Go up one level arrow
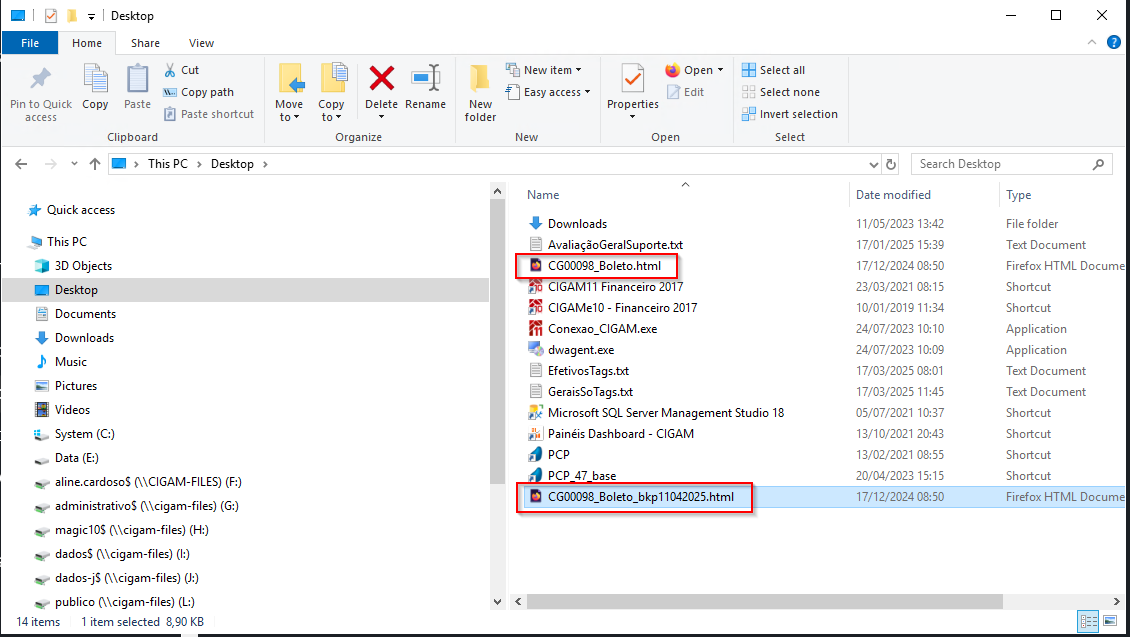The image size is (1130, 637). coord(94,164)
